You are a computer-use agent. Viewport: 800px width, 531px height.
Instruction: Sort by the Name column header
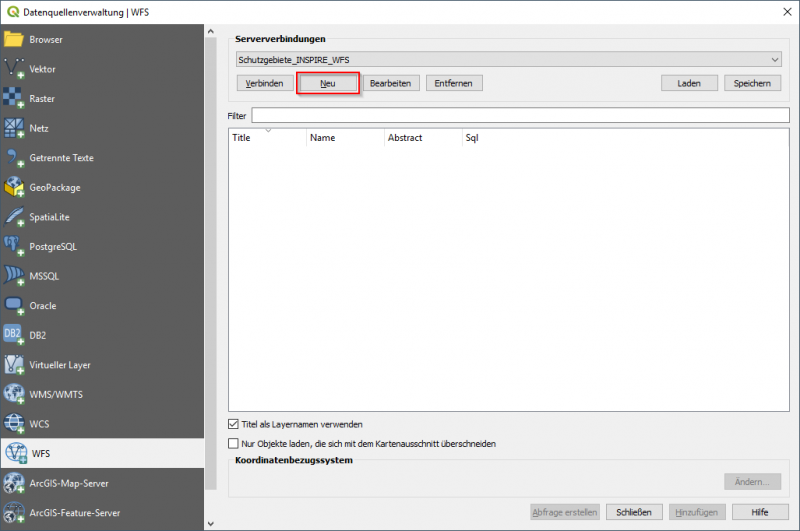pos(345,138)
